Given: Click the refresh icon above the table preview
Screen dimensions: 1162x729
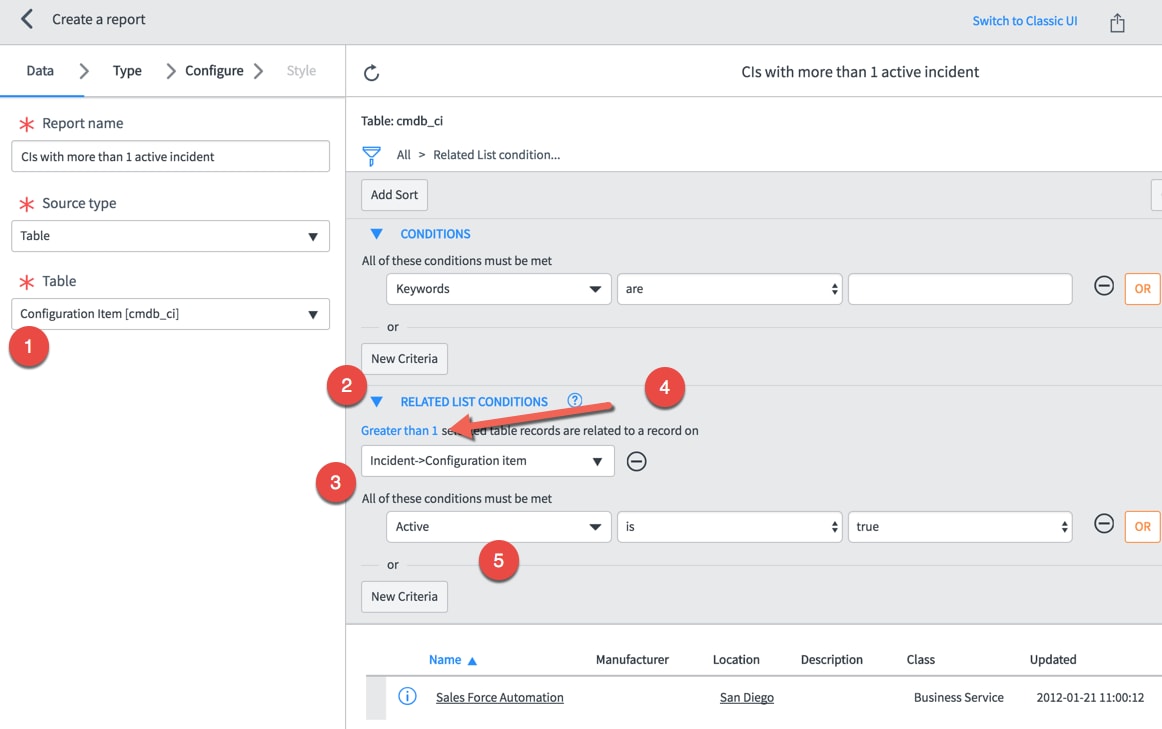Looking at the screenshot, I should pyautogui.click(x=371, y=72).
